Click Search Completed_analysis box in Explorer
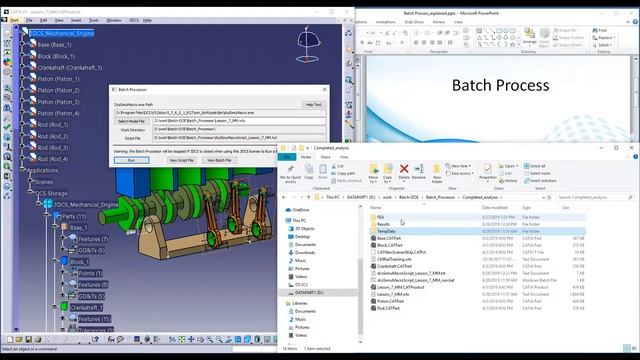Screen dimensions: 640x360 [x=596, y=197]
